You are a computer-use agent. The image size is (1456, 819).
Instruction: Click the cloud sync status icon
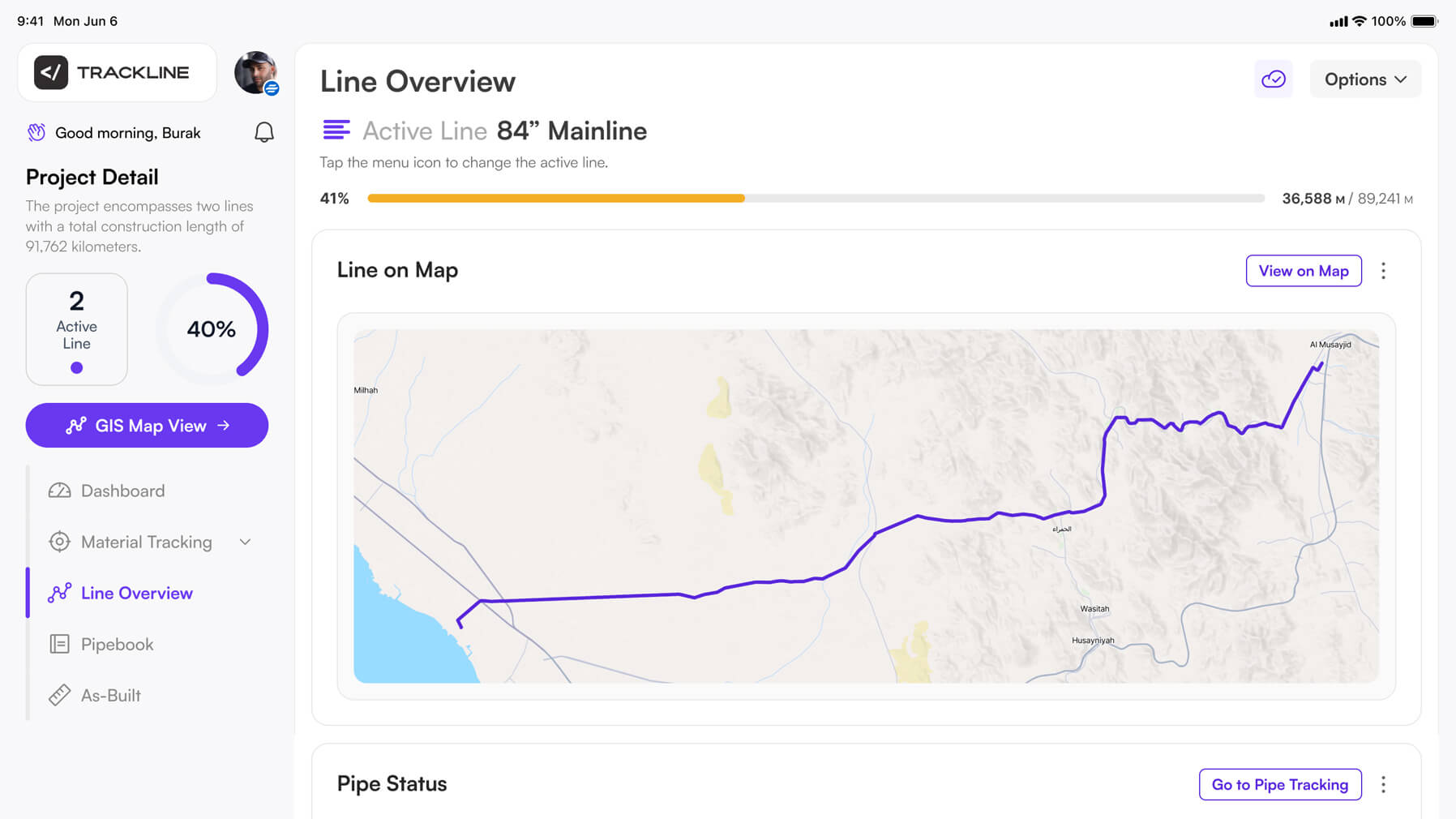coord(1273,79)
